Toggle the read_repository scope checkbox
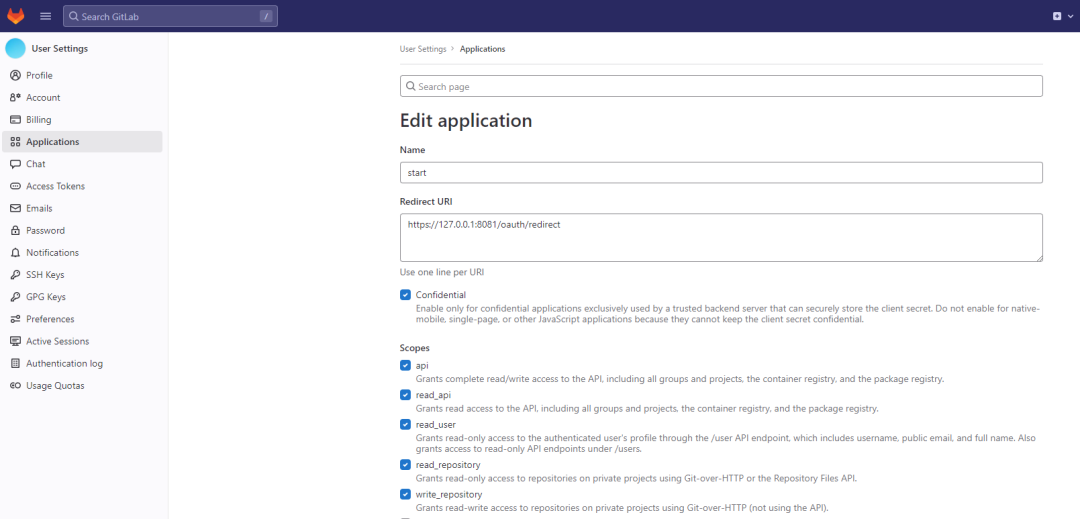The image size is (1080, 519). click(405, 465)
